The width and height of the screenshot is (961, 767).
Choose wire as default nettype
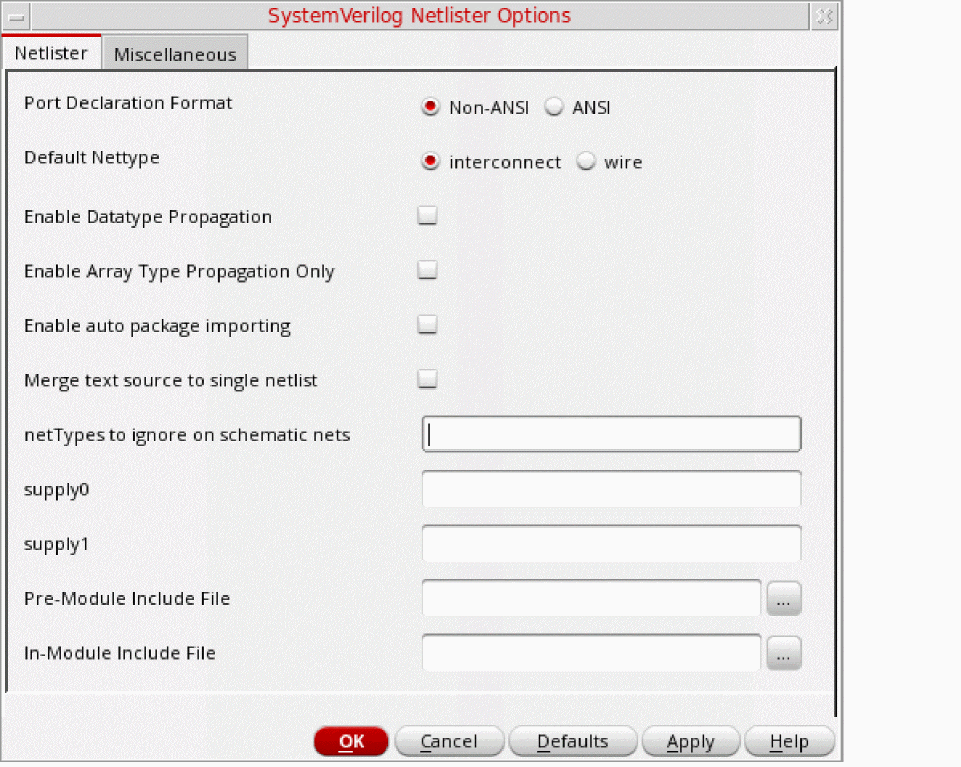pos(586,162)
